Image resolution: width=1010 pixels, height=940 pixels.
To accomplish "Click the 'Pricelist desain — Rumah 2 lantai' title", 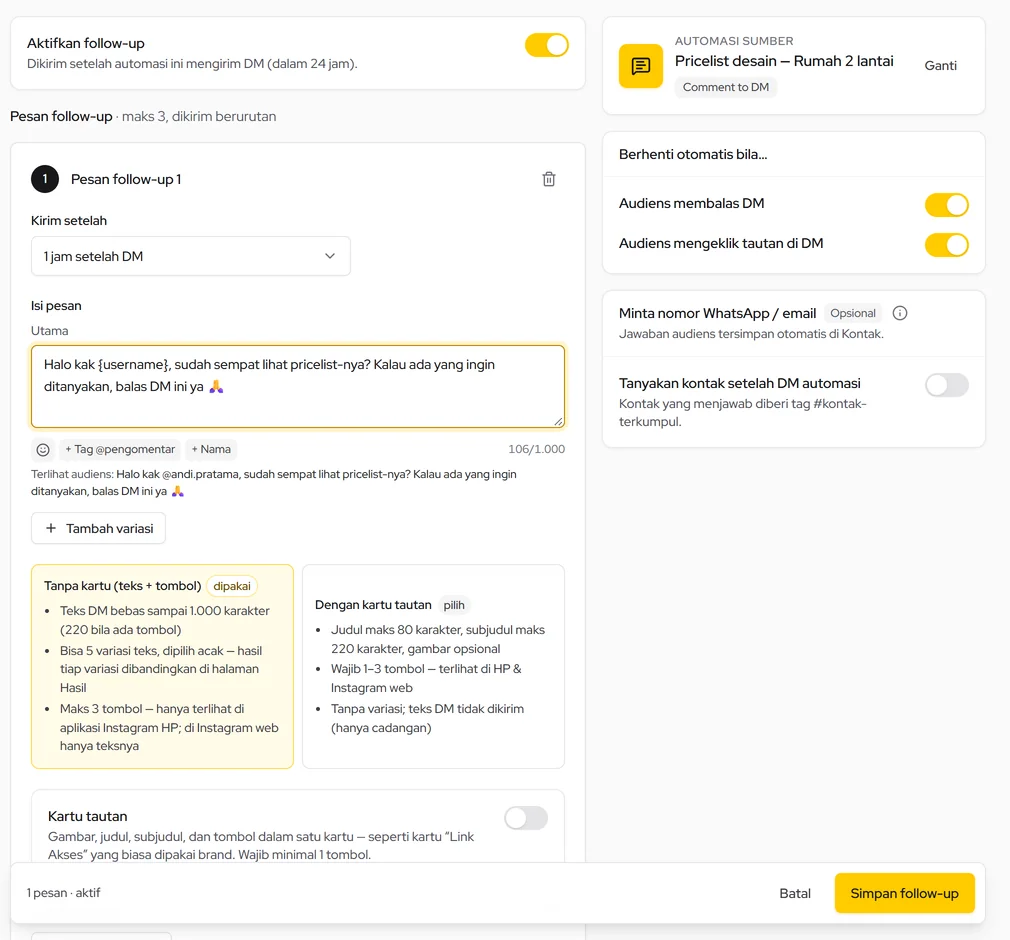I will click(x=784, y=61).
